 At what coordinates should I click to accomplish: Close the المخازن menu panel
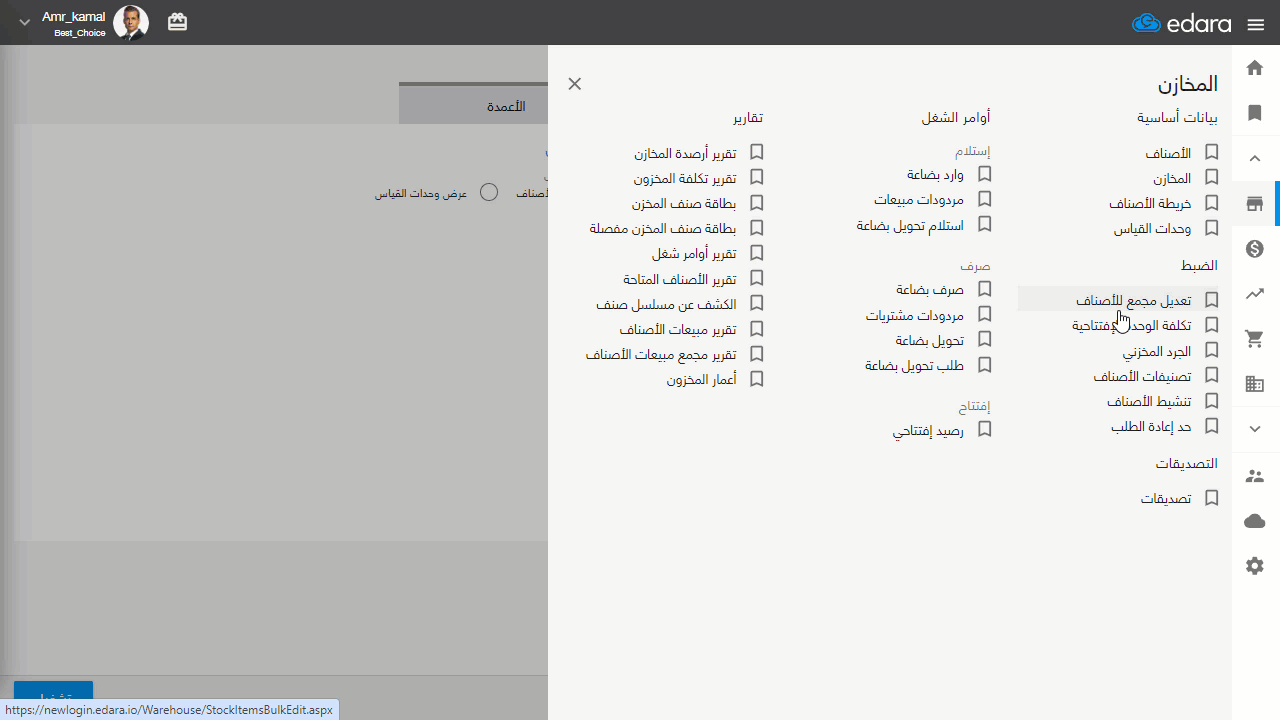(x=575, y=84)
